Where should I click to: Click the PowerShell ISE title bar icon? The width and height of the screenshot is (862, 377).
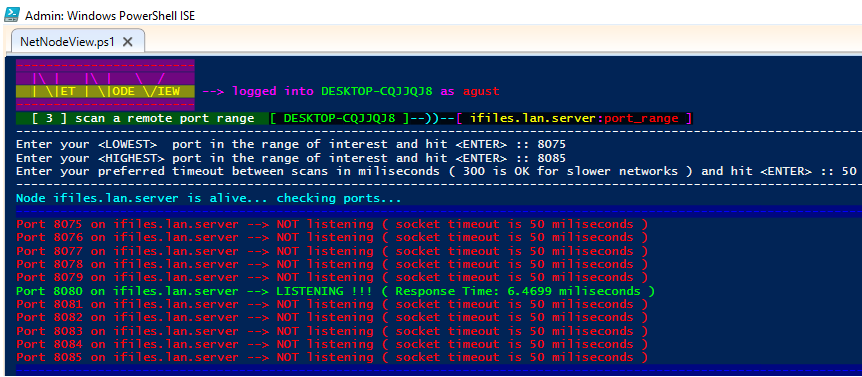[12, 14]
